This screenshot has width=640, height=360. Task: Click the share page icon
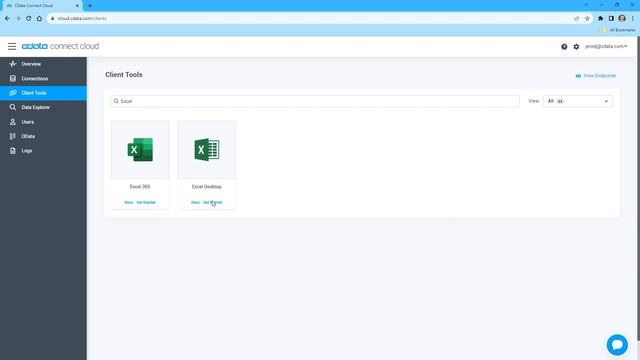576,18
